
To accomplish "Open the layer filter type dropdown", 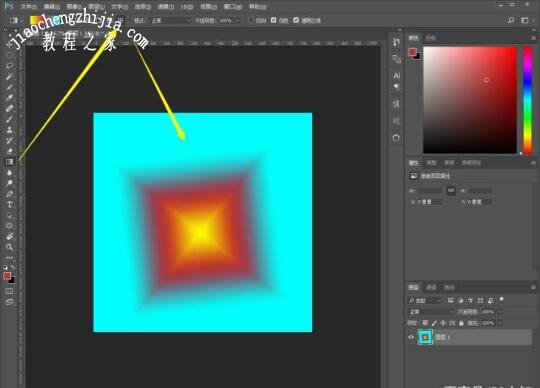I will point(424,301).
